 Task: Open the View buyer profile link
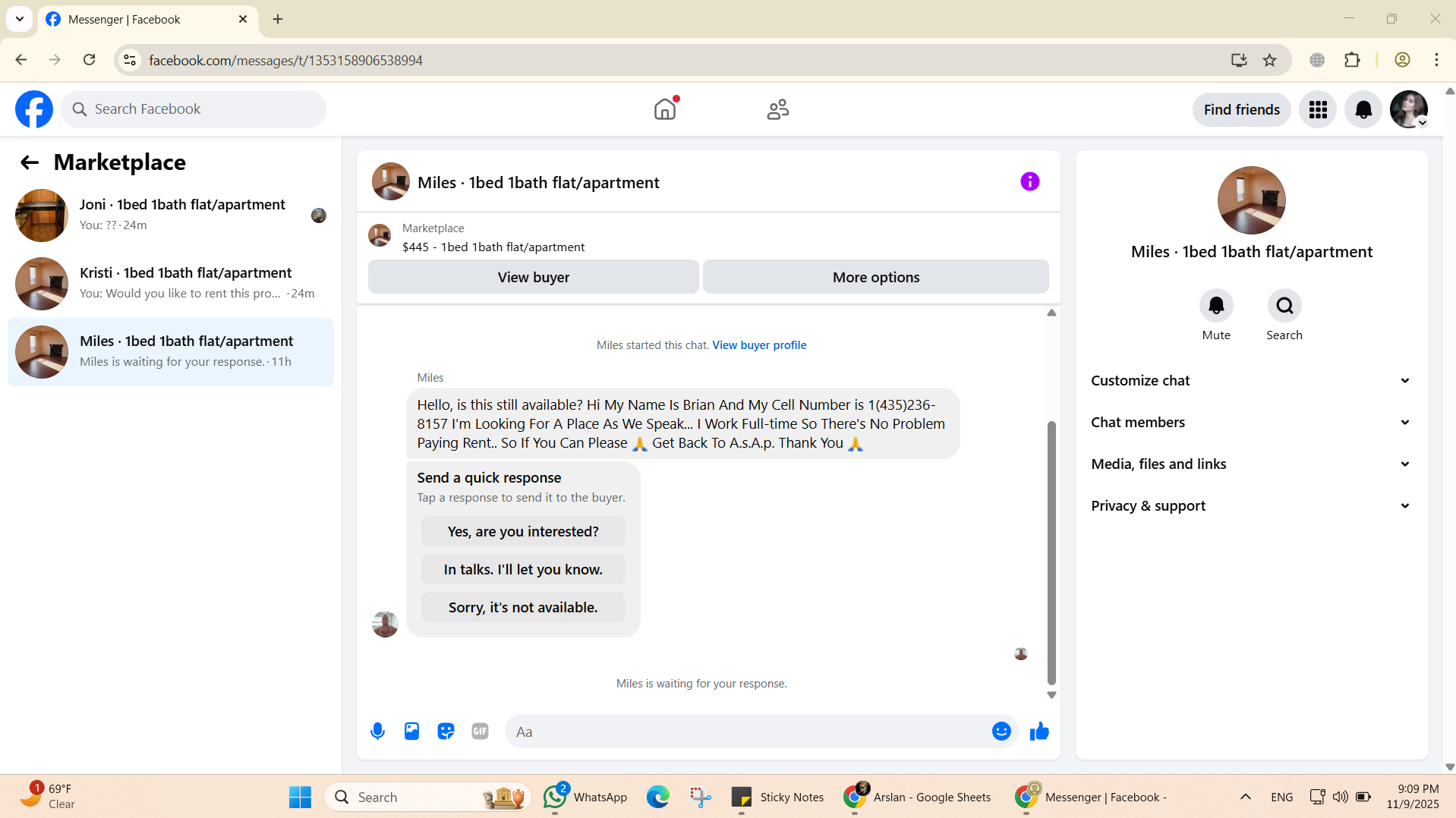[x=759, y=345]
